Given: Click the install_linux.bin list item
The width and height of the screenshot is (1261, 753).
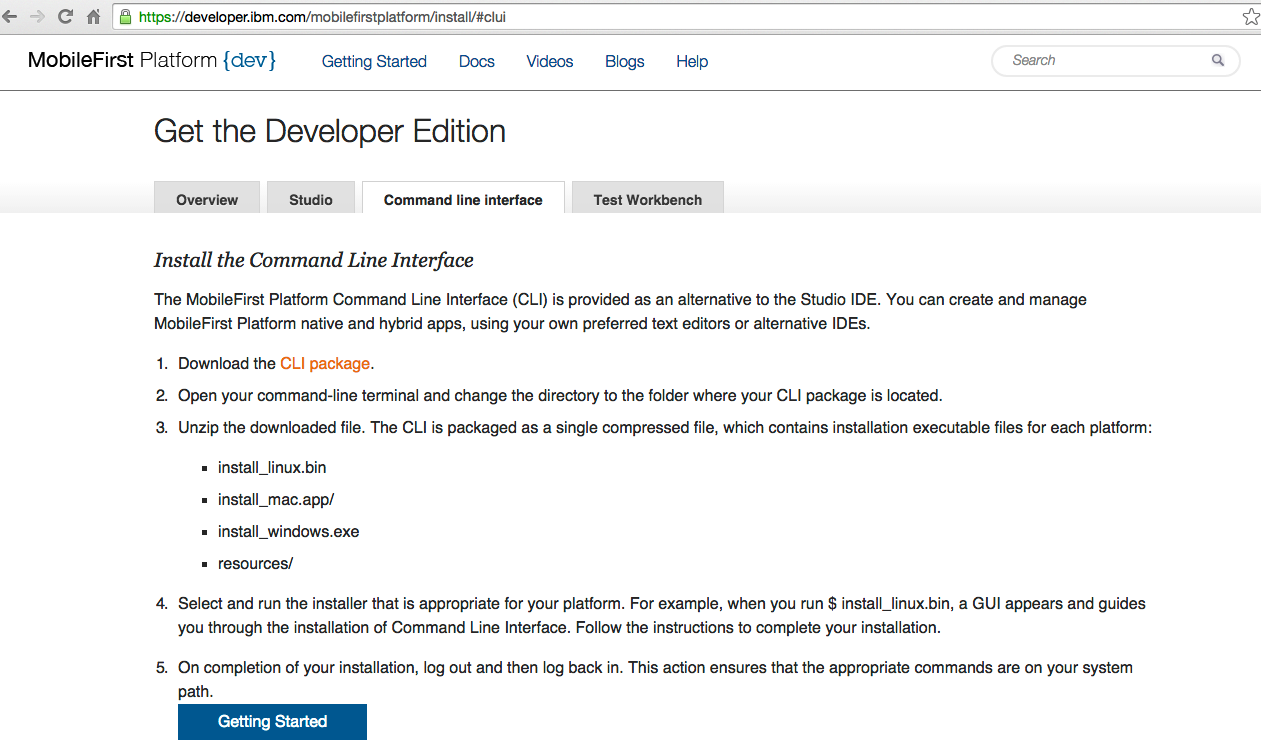Looking at the screenshot, I should [x=272, y=467].
